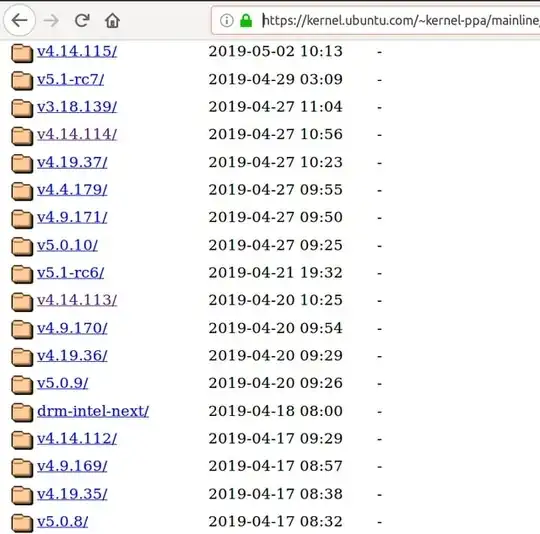Click folder icon beside v4.9.169/
The width and height of the screenshot is (540, 534).
point(22,468)
